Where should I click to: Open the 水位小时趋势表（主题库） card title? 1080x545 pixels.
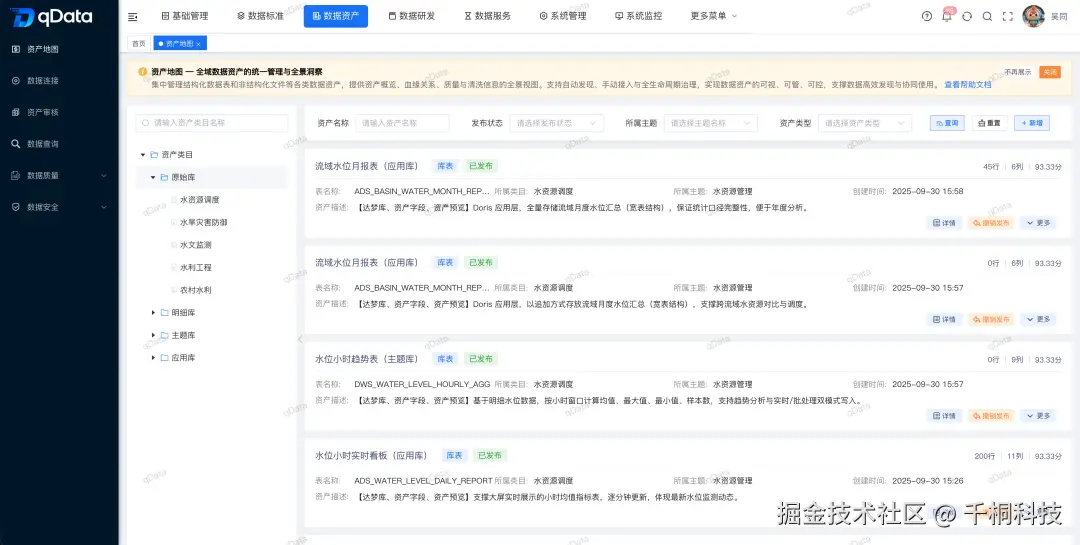pos(367,359)
